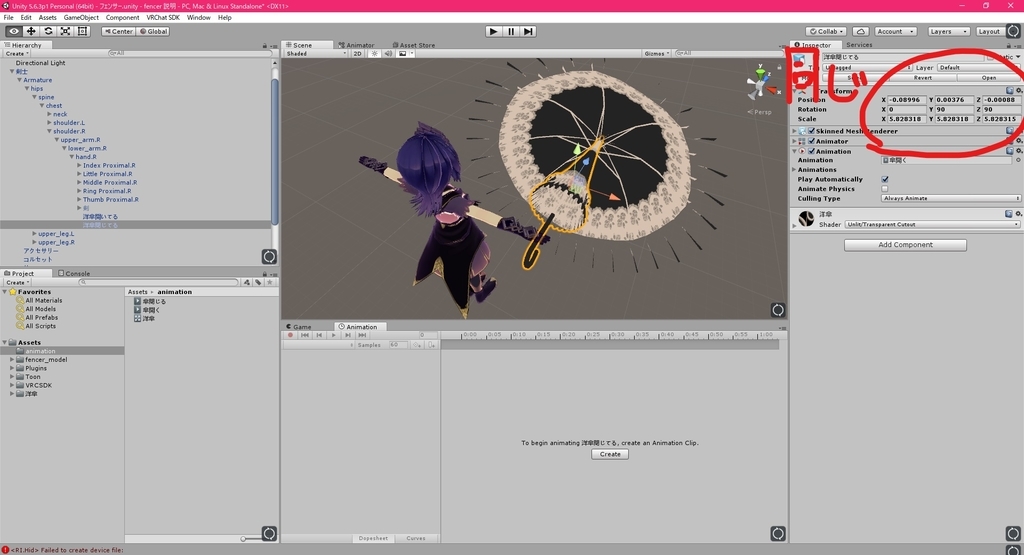Click the Pause button in main toolbar
Screen dimensions: 1024x555
click(x=511, y=31)
